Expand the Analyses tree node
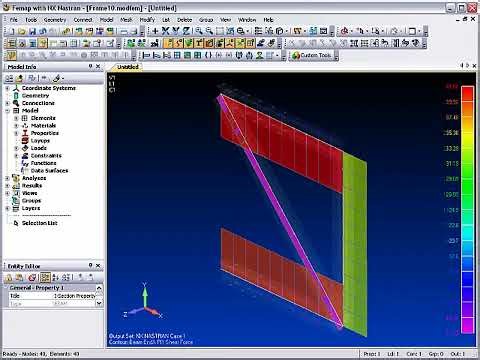This screenshot has width=480, height=360. 8,178
